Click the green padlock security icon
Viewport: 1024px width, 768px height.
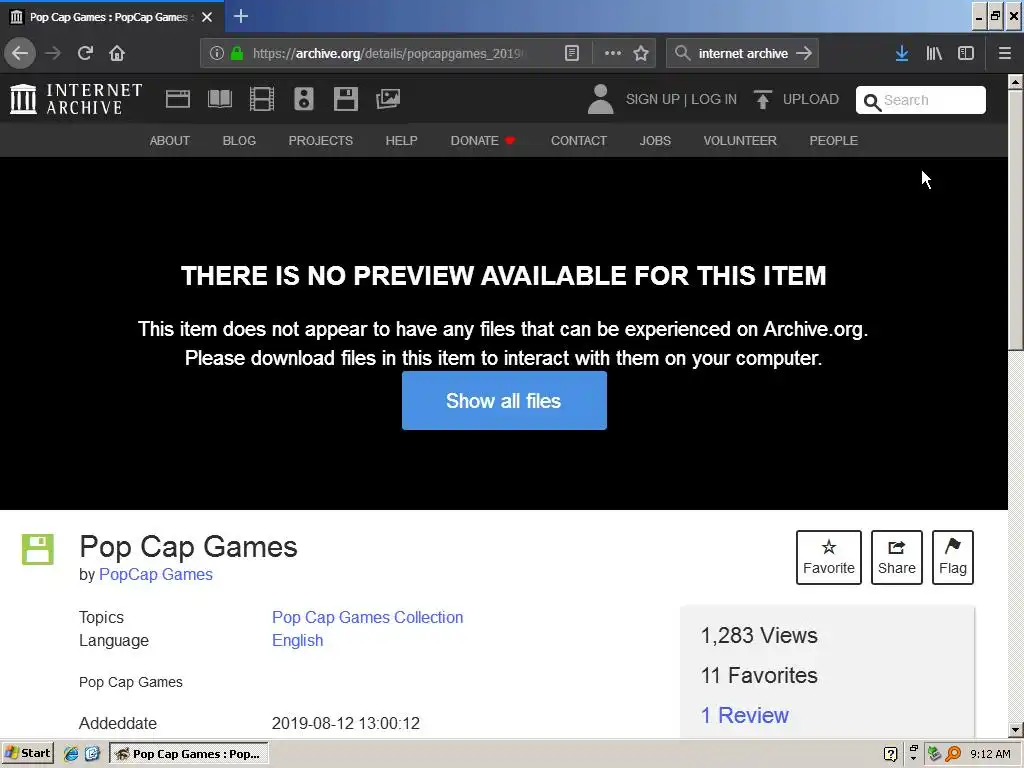tap(237, 53)
